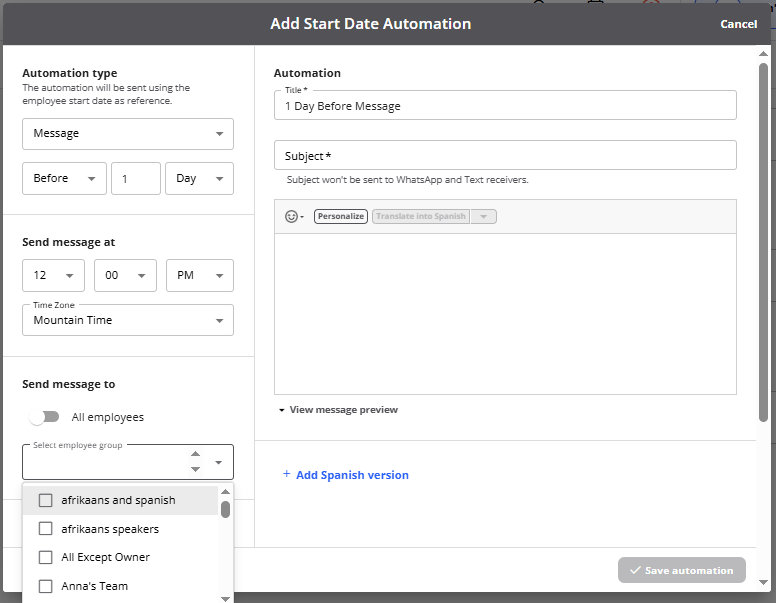Check the afrikaans speakers checkbox
Screen dimensions: 776x603
[46, 529]
